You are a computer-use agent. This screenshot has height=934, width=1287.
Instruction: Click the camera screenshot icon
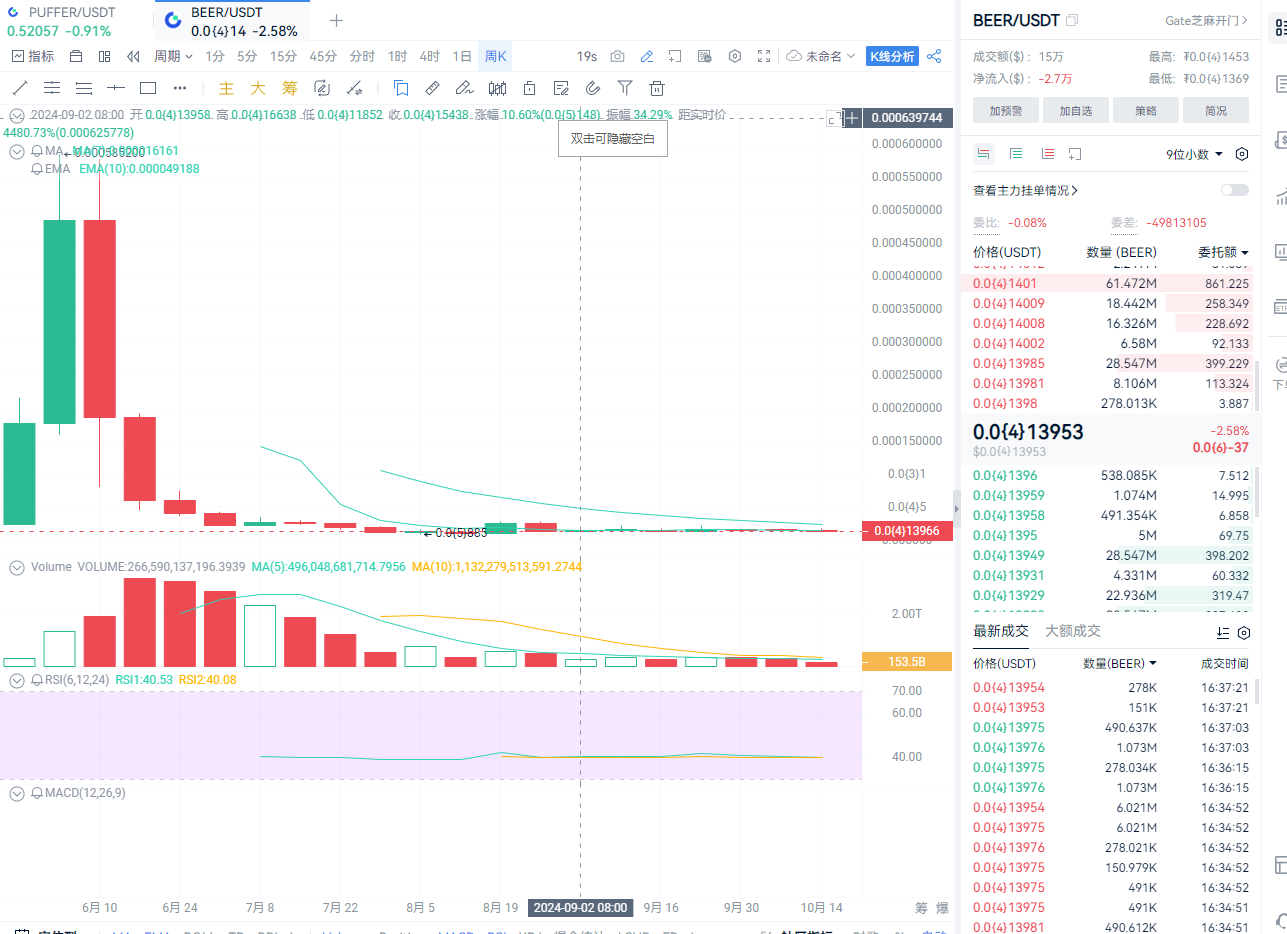618,56
